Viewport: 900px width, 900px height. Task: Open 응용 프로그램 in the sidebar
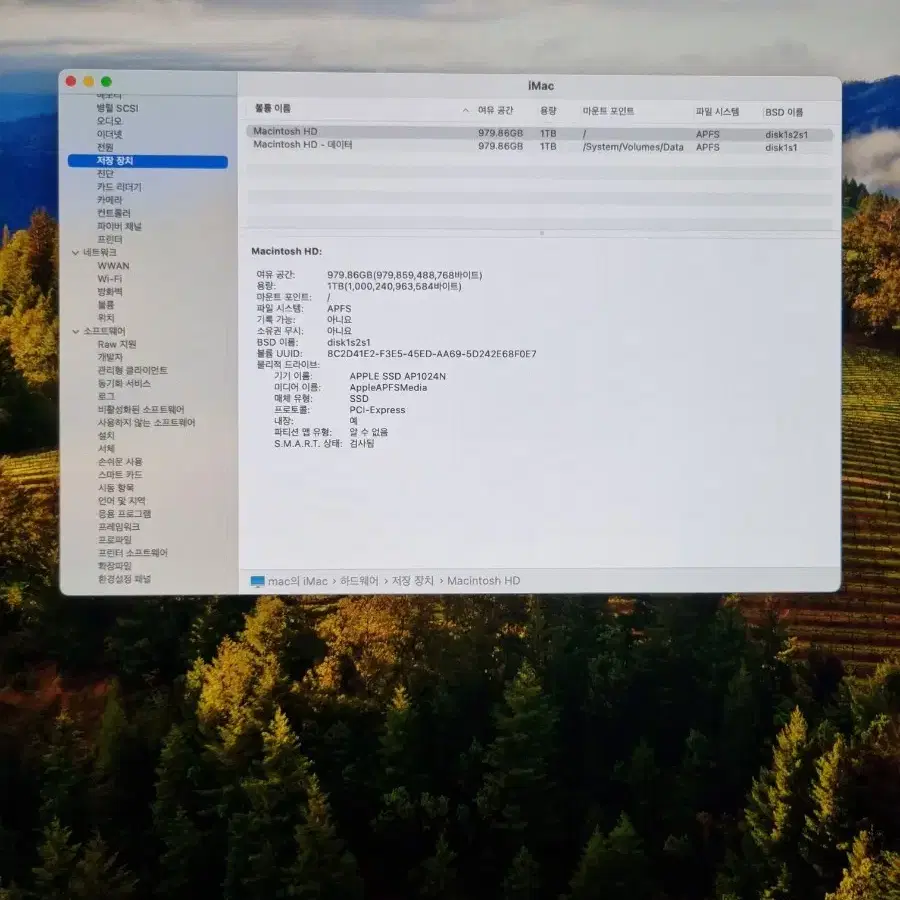click(124, 514)
